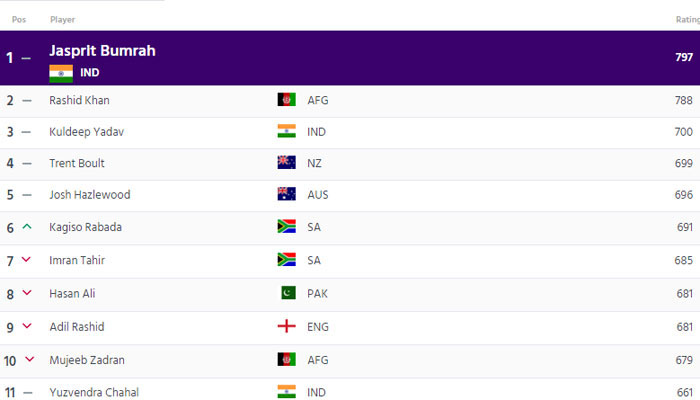Click the Afghanistan flag beside Mujeeb Zadran
The width and height of the screenshot is (700, 400).
click(286, 359)
